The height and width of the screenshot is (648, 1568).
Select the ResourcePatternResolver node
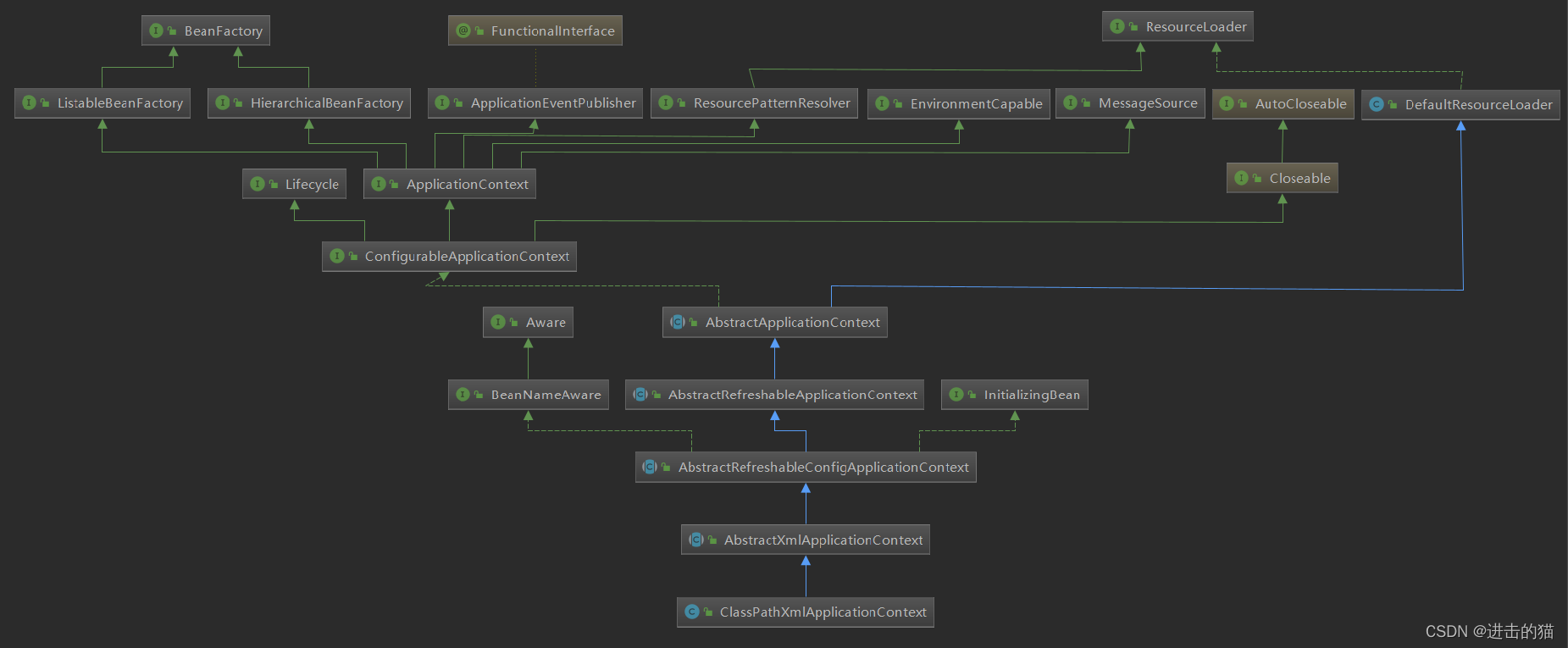[754, 102]
